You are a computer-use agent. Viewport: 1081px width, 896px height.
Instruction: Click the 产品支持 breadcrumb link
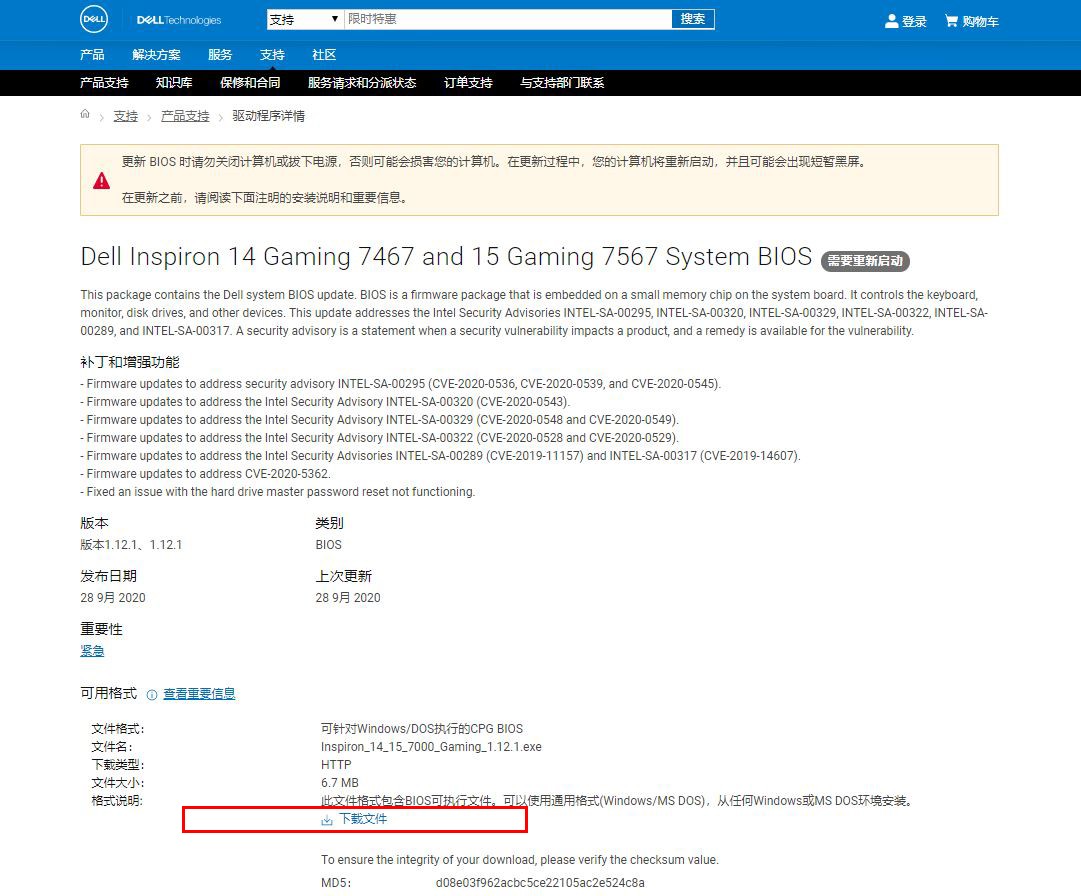(185, 116)
